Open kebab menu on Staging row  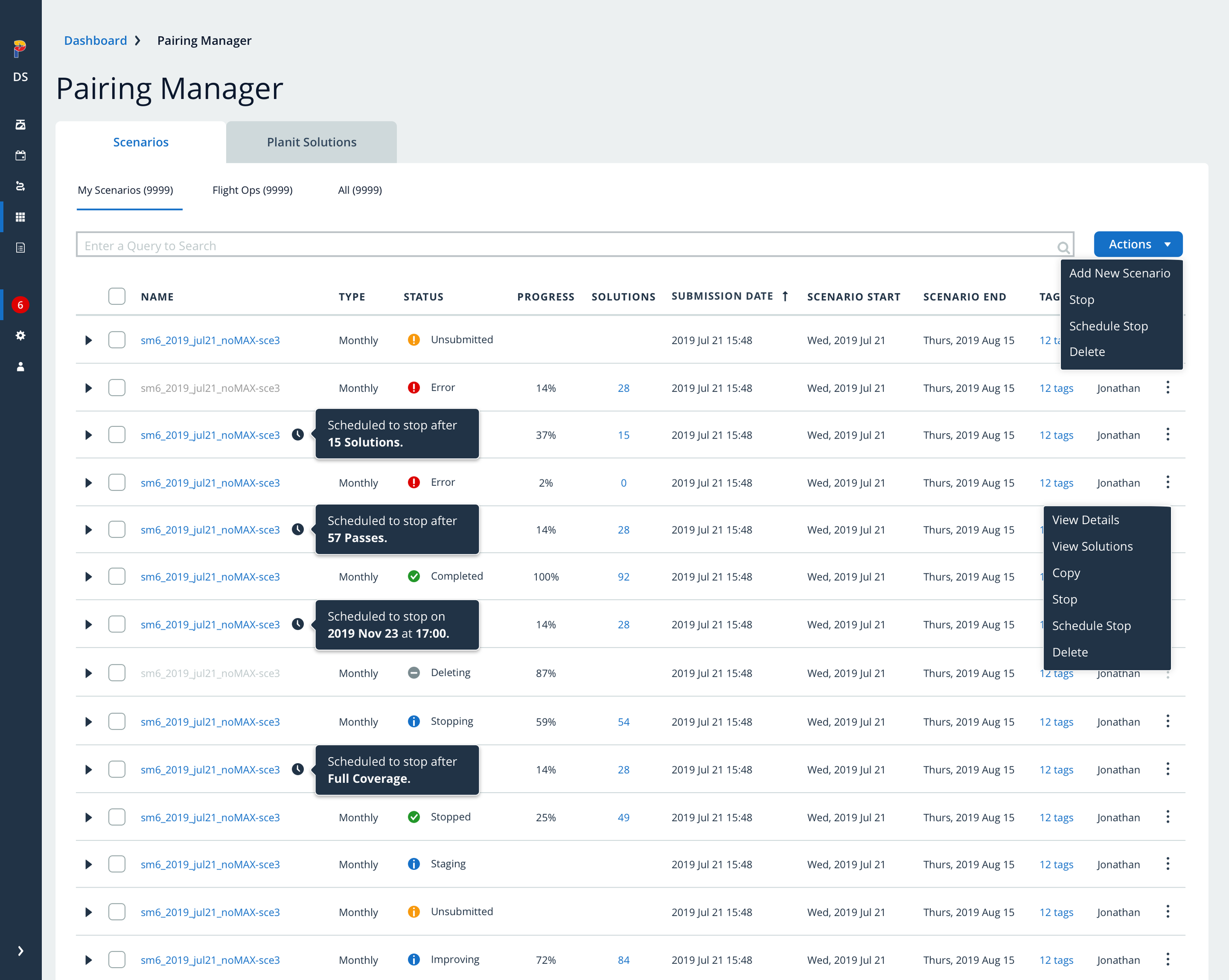(x=1168, y=863)
